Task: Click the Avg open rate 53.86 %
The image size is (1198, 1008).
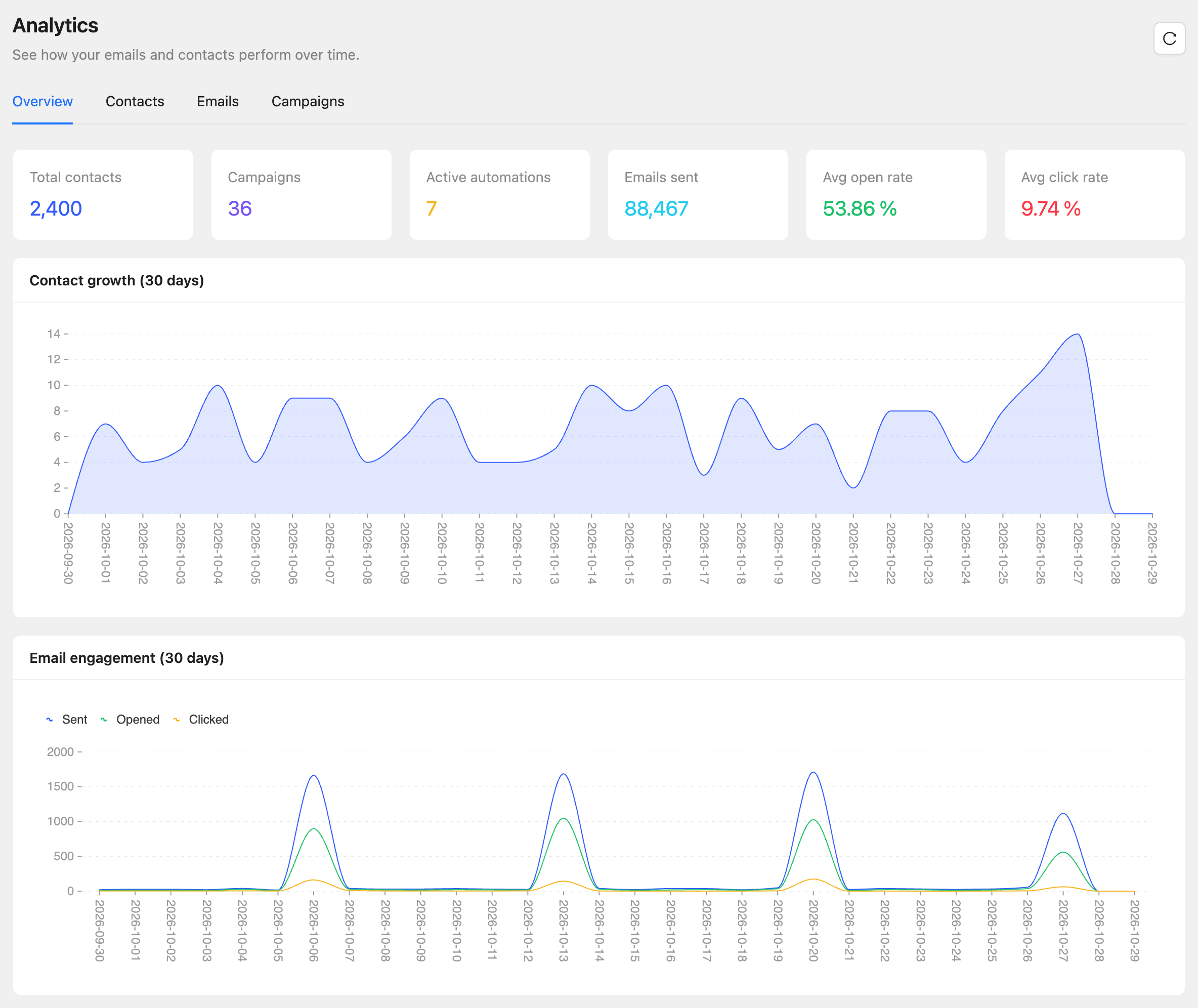Action: click(860, 208)
